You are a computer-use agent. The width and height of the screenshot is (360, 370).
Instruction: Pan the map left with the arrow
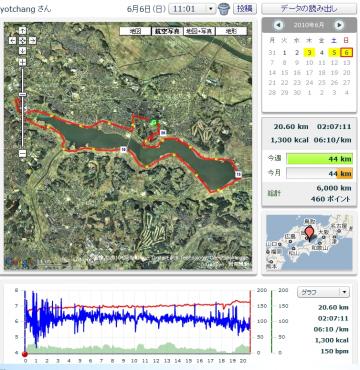(x=13, y=41)
